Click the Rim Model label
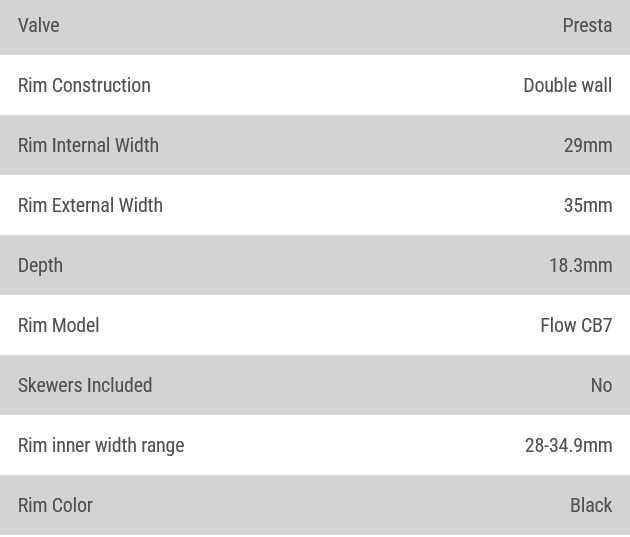The image size is (630, 537). 58,326
